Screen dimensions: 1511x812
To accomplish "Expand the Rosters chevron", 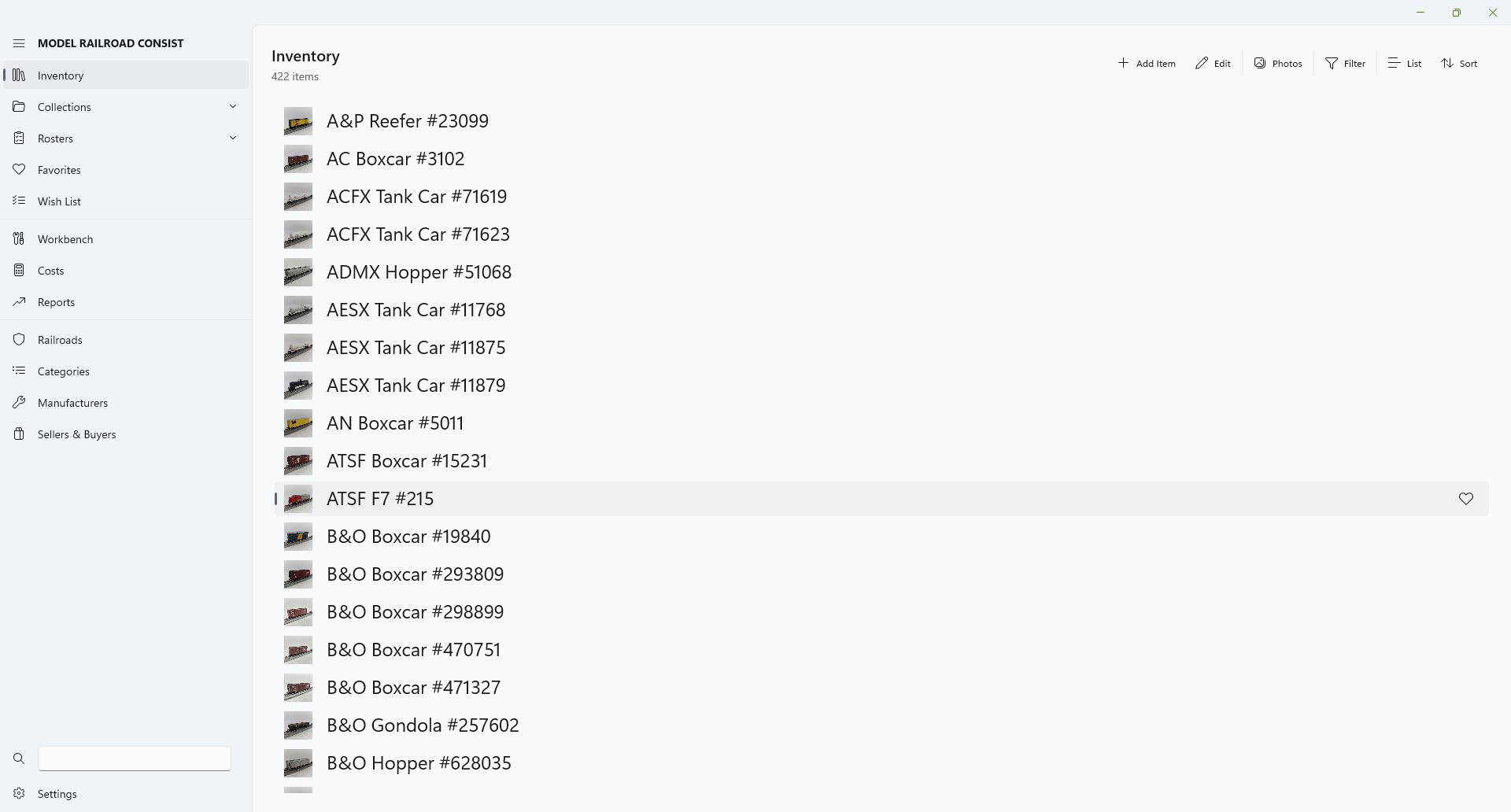I will (233, 138).
